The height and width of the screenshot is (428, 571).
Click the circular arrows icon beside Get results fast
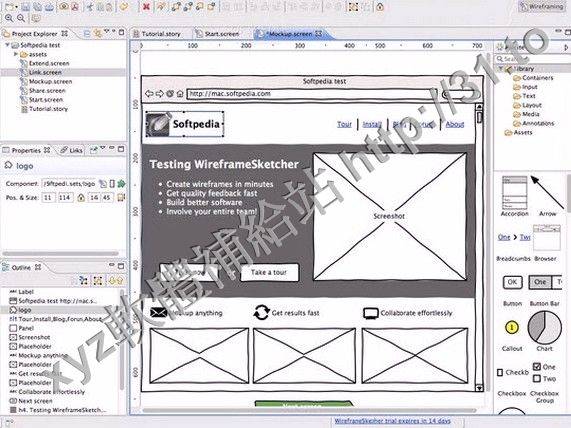pos(261,313)
